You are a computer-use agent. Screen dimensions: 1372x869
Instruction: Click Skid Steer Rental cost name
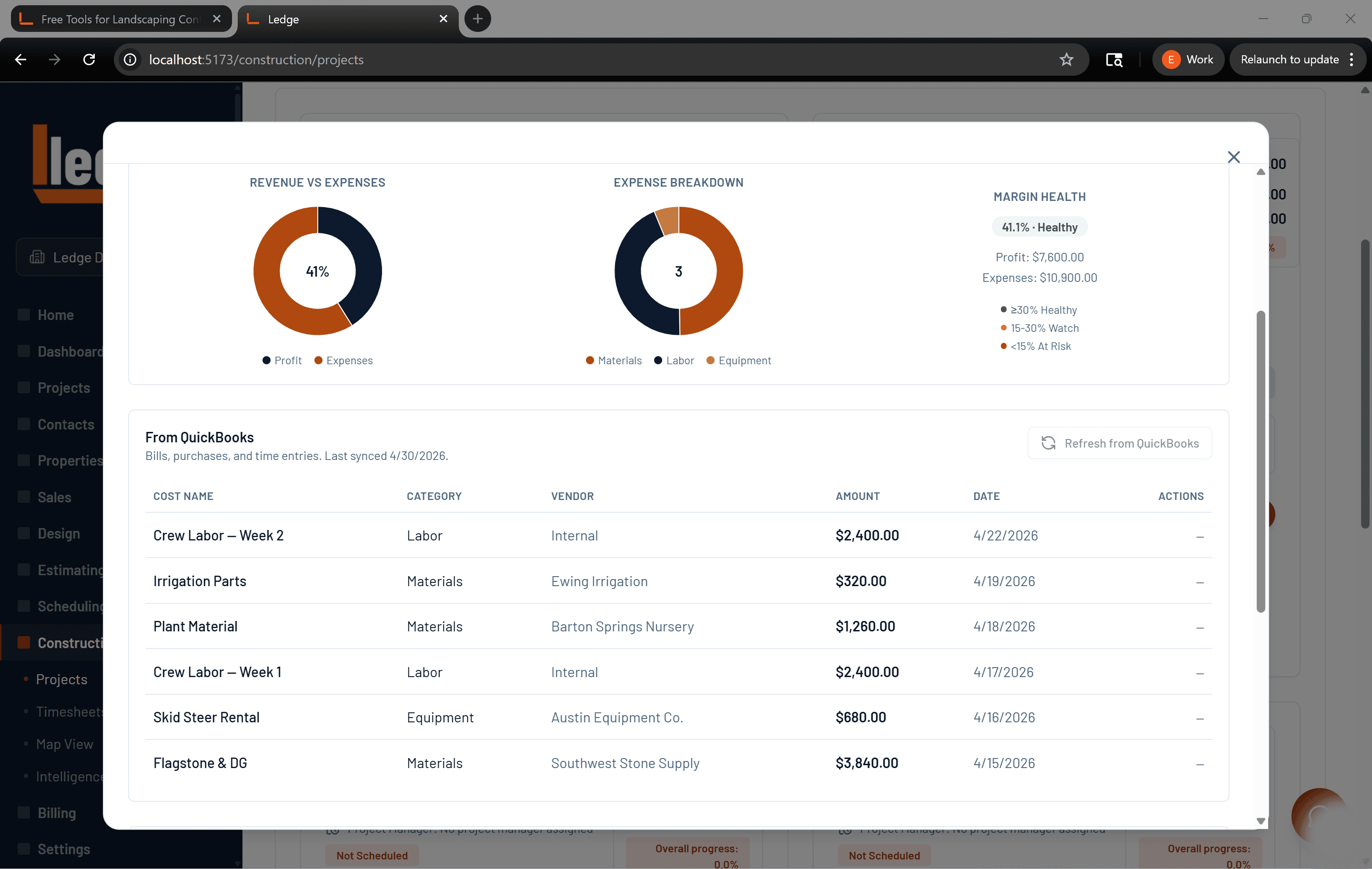click(x=206, y=718)
